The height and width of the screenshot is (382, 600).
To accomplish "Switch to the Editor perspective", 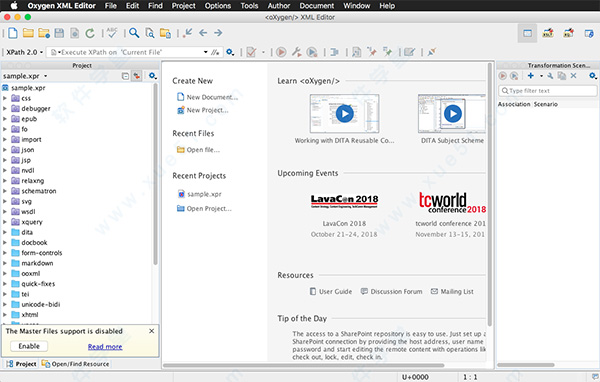I will [x=527, y=33].
